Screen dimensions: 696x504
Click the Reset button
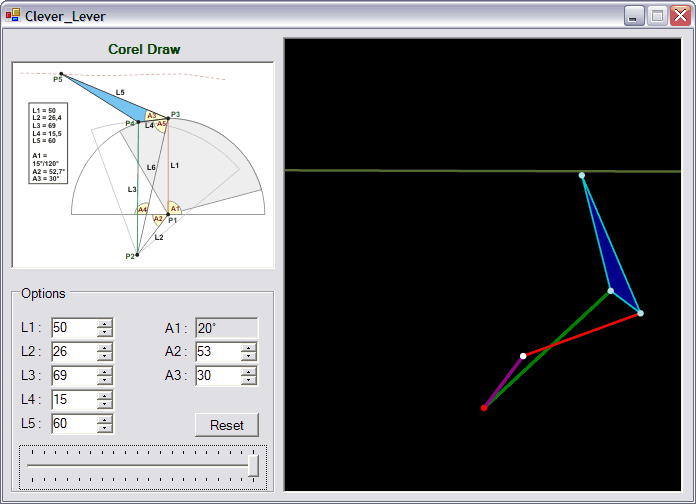(x=227, y=425)
